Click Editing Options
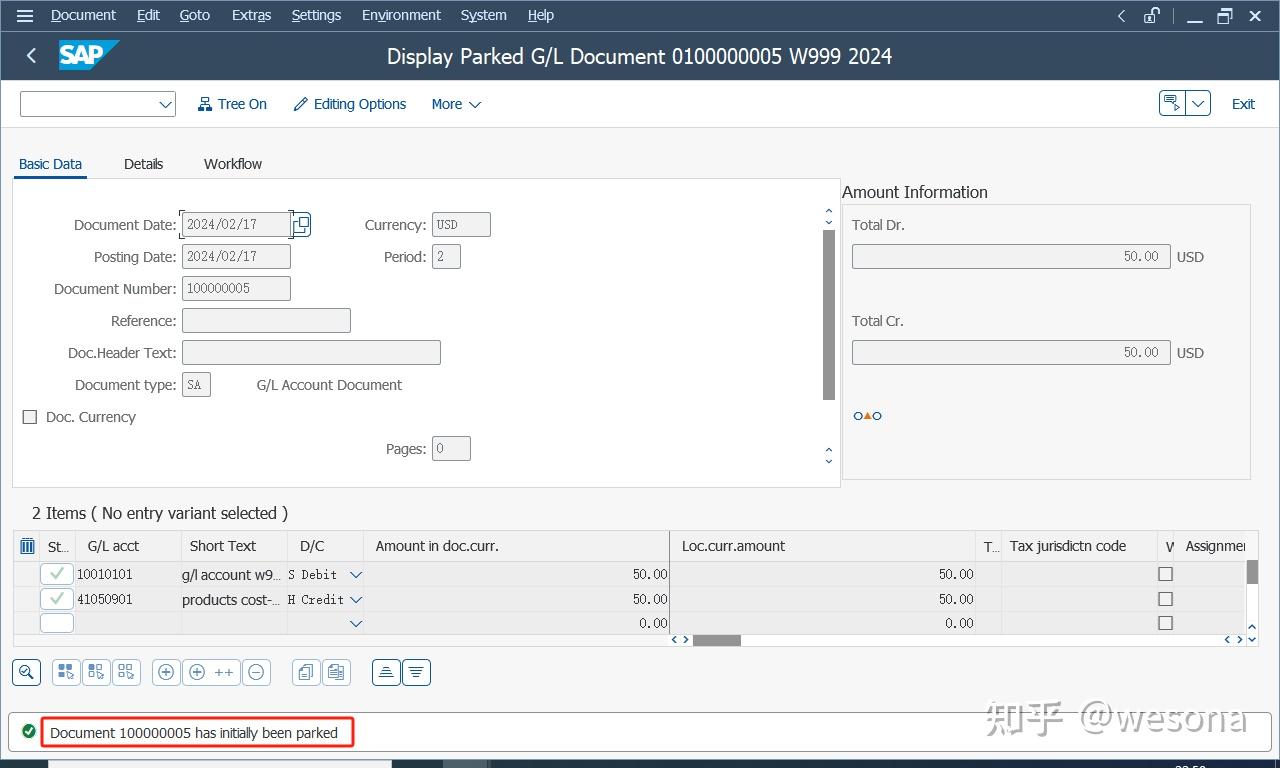 coord(349,104)
